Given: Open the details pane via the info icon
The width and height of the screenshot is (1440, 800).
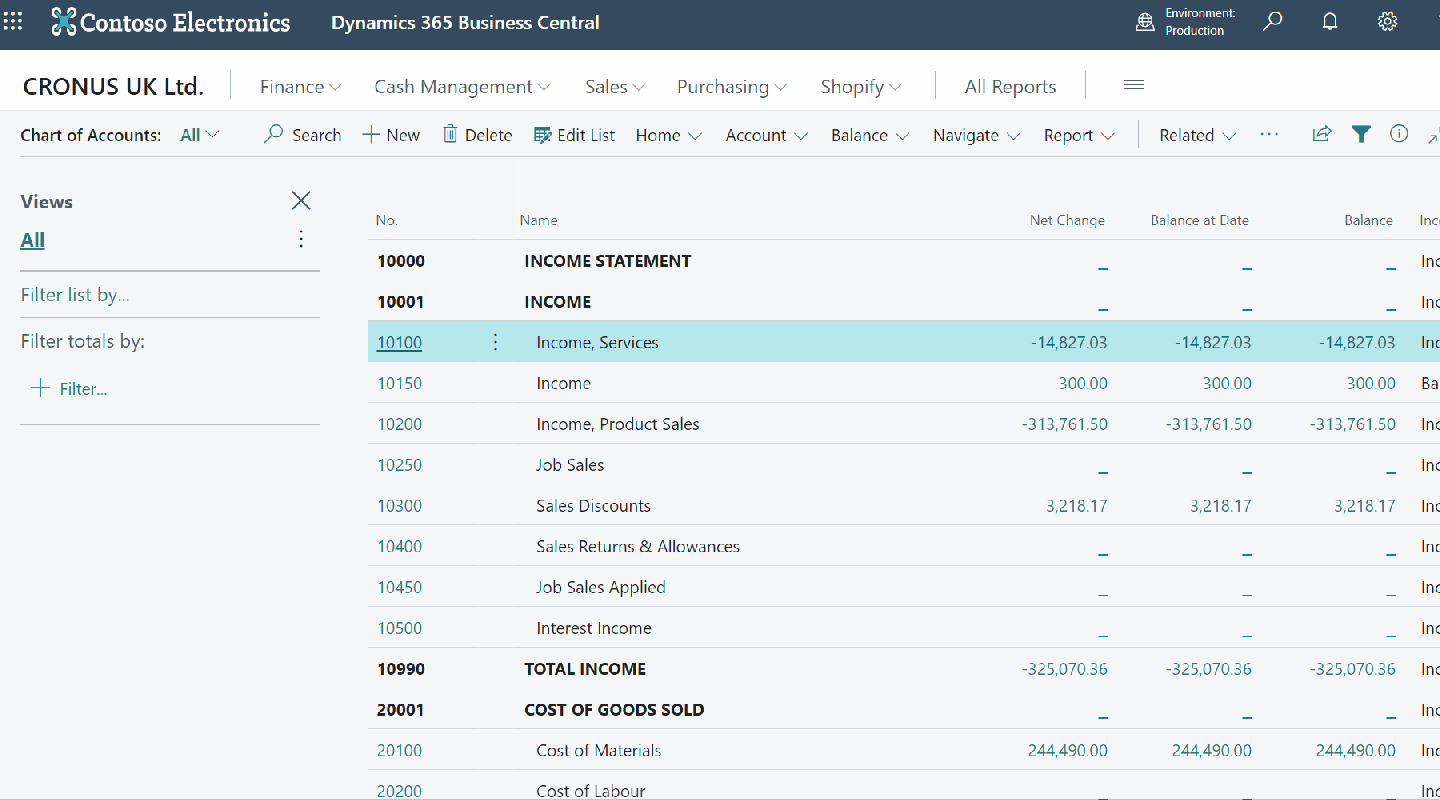Looking at the screenshot, I should pyautogui.click(x=1399, y=133).
